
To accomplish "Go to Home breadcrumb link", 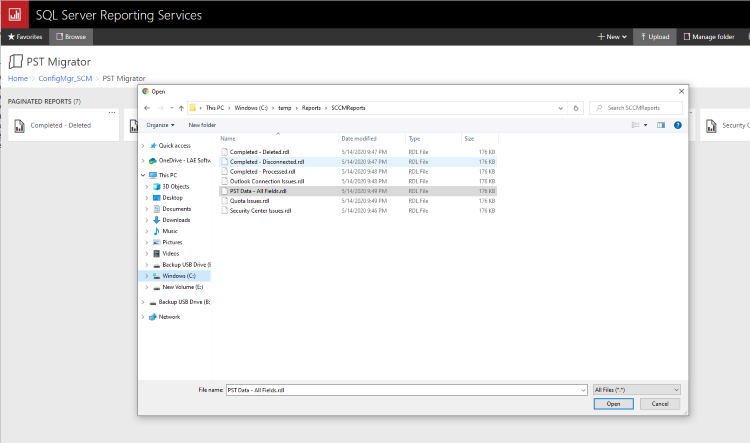I will pos(18,78).
